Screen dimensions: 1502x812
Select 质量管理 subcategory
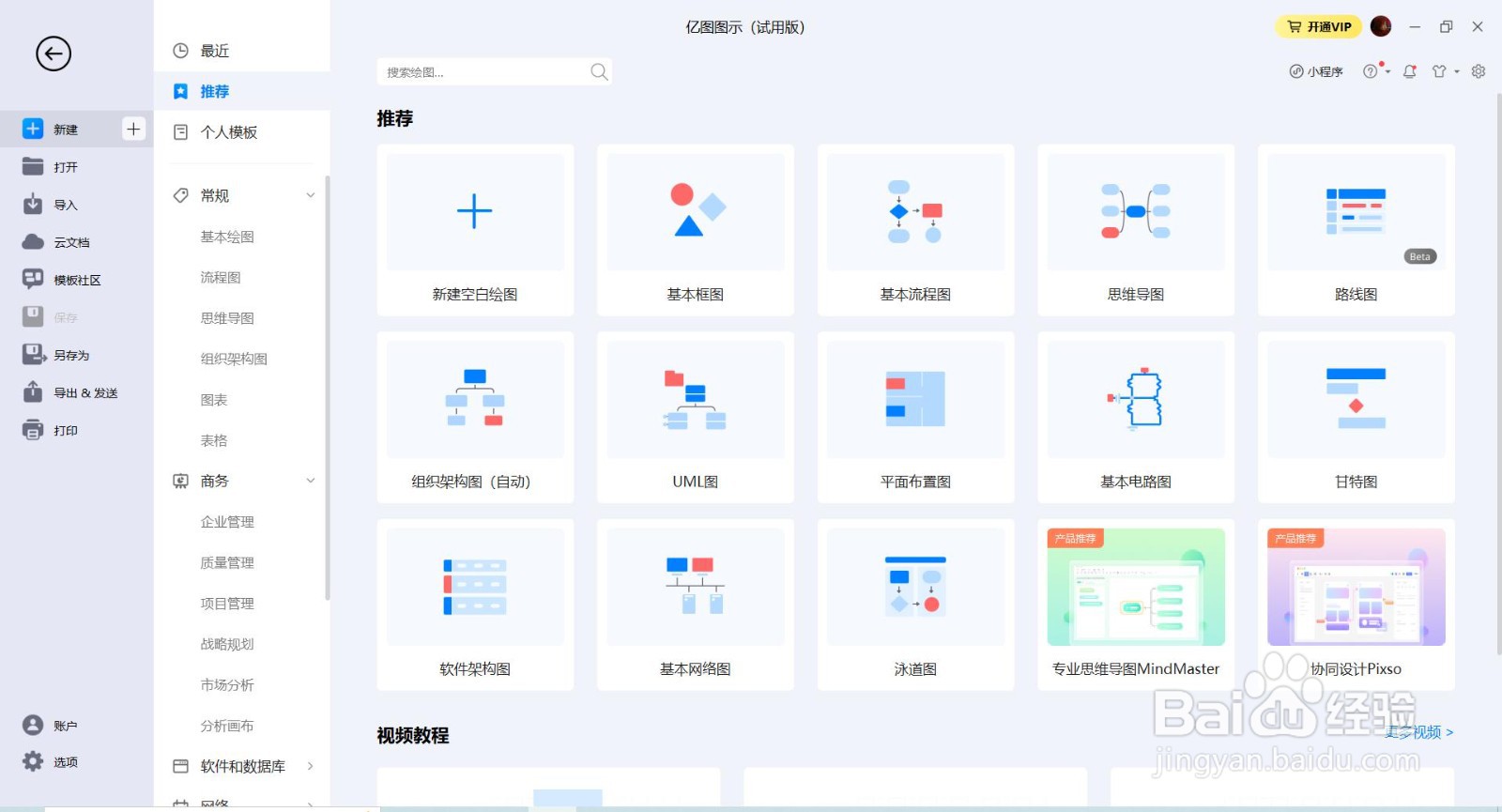227,562
